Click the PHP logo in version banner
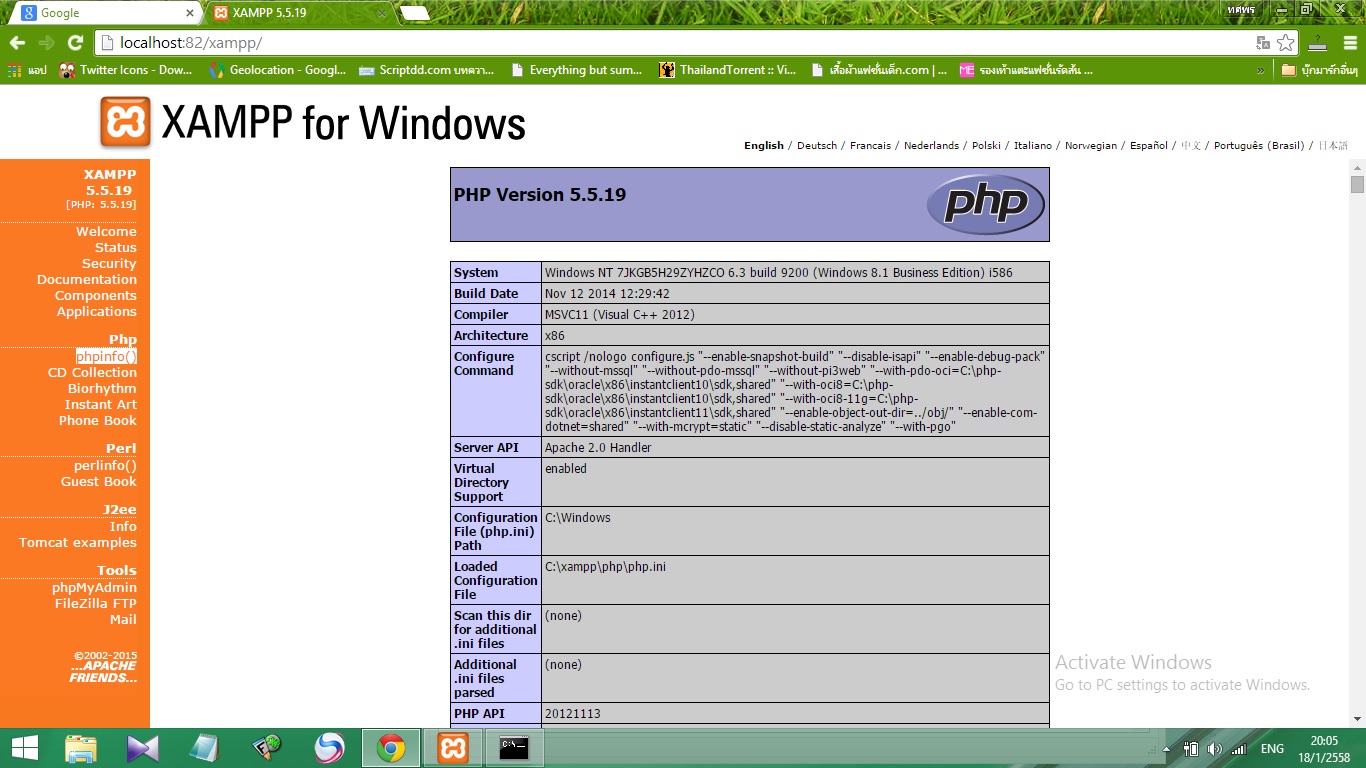 [x=985, y=204]
